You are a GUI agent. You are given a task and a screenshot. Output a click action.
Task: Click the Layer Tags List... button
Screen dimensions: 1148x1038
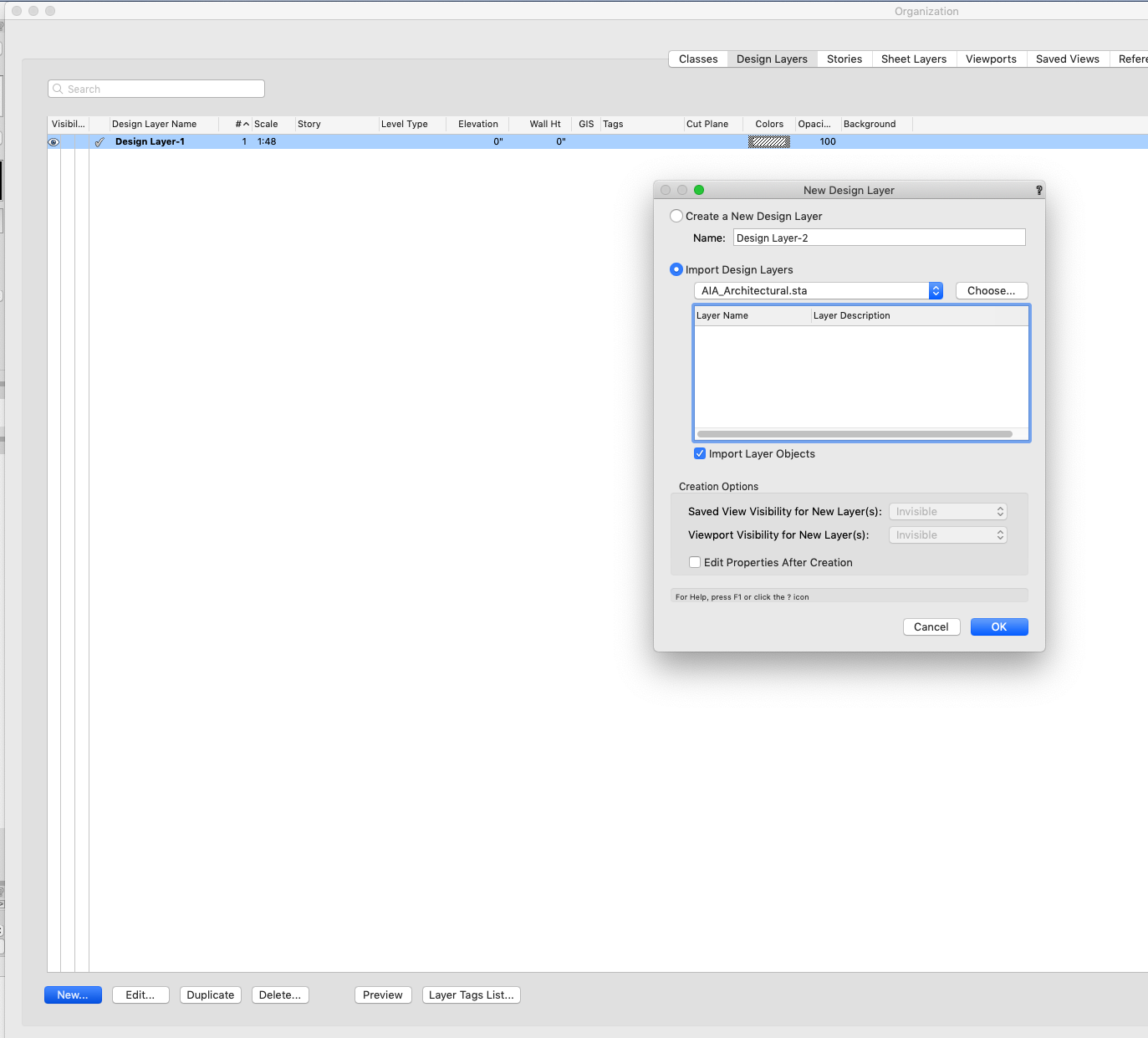[471, 995]
